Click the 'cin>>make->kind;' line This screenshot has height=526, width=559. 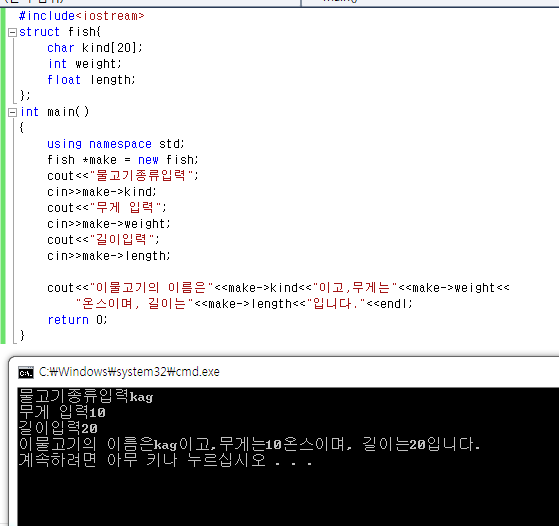pos(102,192)
